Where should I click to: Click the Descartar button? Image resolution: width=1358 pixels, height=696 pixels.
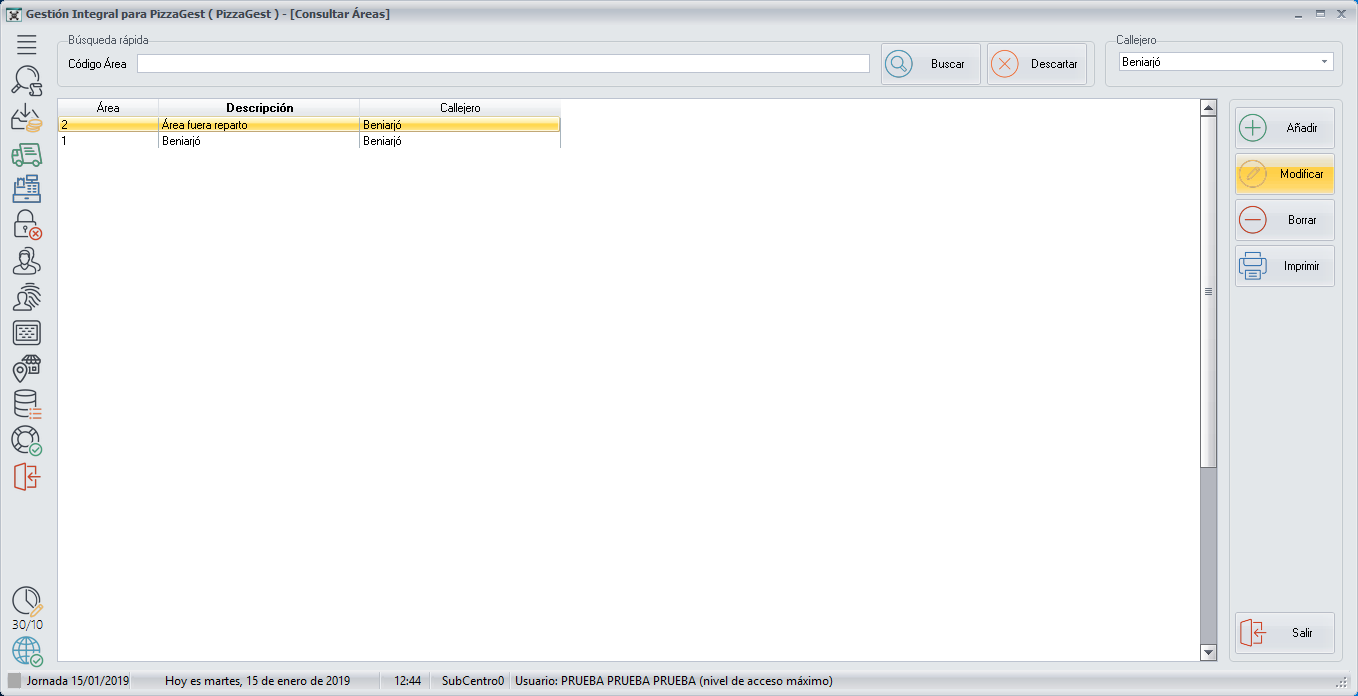click(1036, 64)
